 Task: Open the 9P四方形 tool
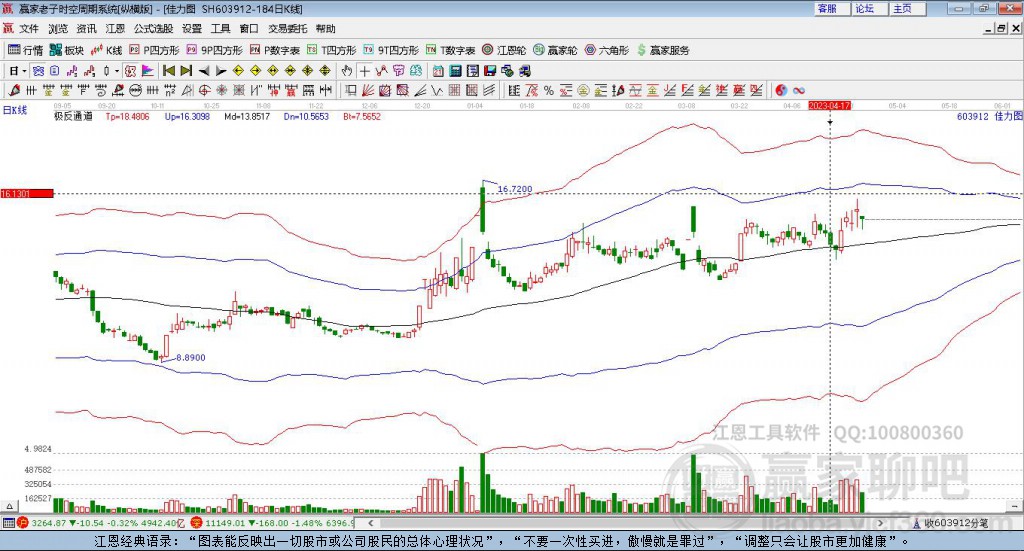coord(214,50)
